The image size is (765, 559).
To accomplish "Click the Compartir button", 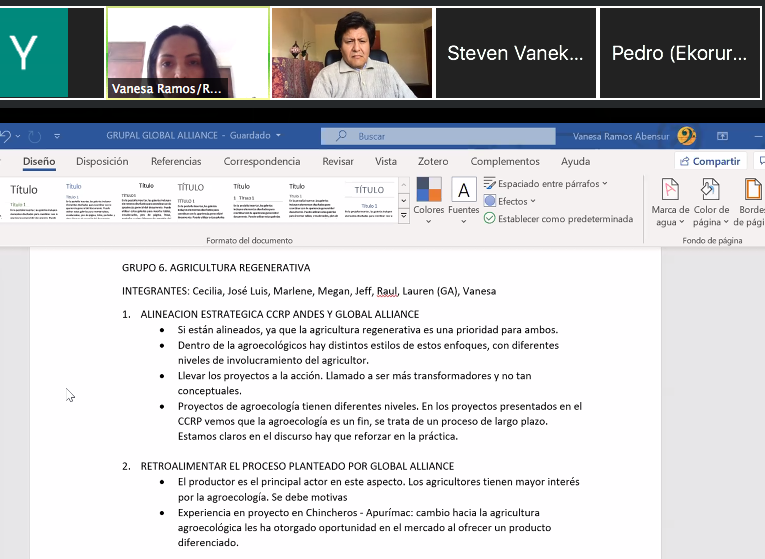I will pos(709,161).
